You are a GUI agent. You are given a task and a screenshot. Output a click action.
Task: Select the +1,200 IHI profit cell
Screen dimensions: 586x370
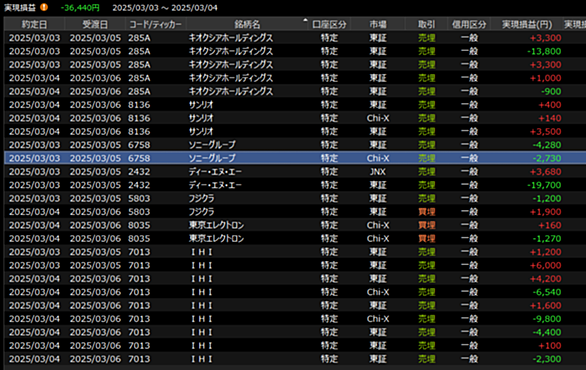point(545,252)
